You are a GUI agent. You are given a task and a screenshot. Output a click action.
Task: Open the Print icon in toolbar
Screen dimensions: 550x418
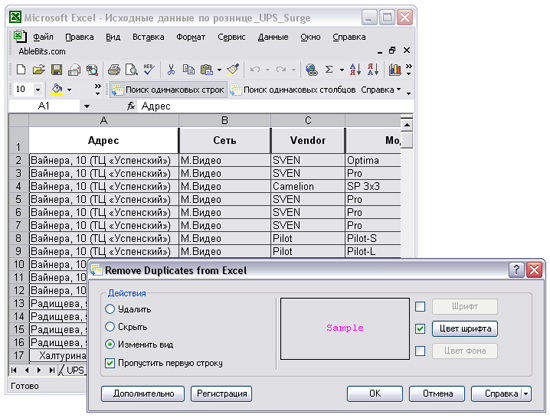point(114,70)
